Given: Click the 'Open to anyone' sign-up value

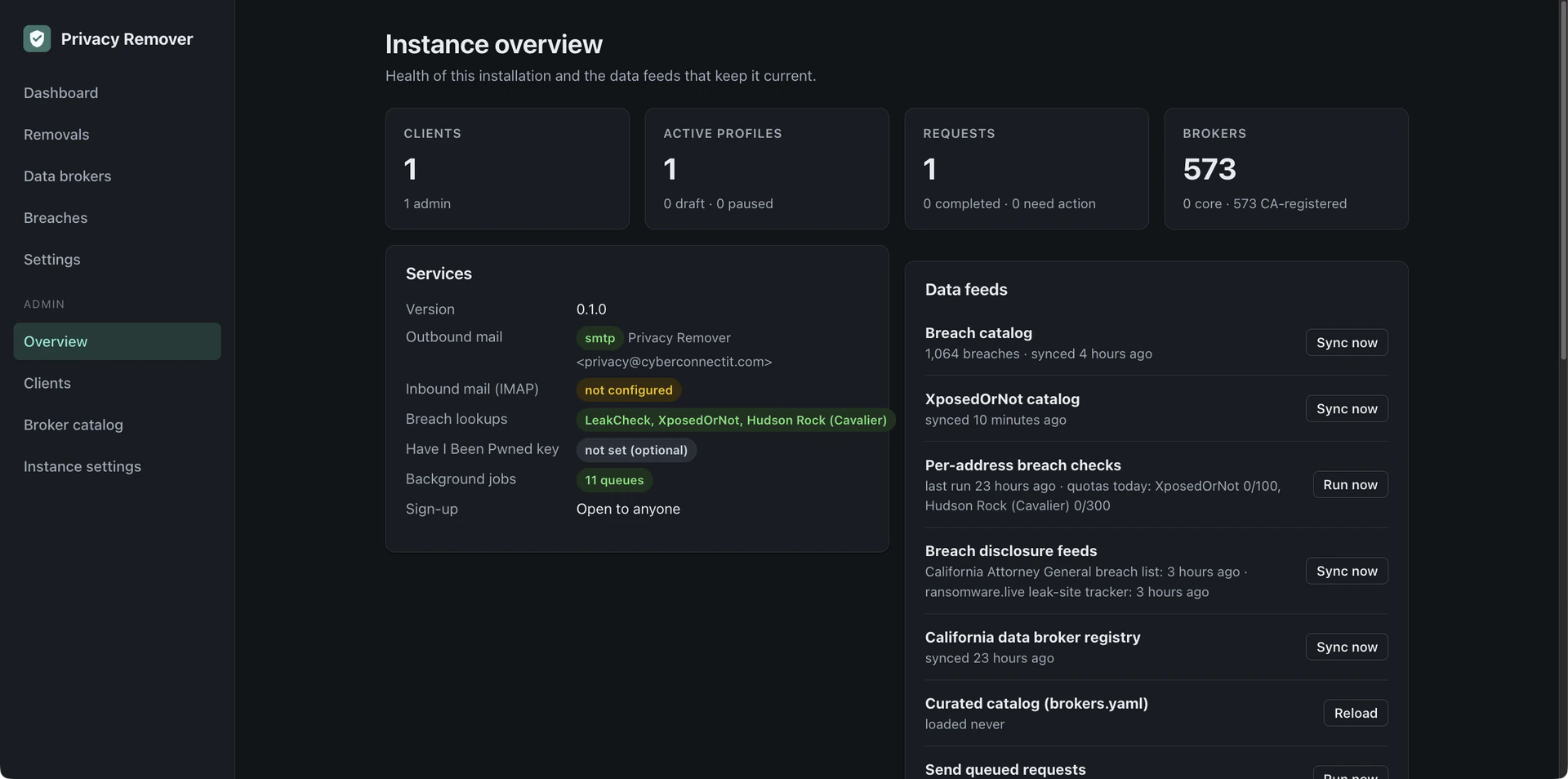Looking at the screenshot, I should coord(628,509).
